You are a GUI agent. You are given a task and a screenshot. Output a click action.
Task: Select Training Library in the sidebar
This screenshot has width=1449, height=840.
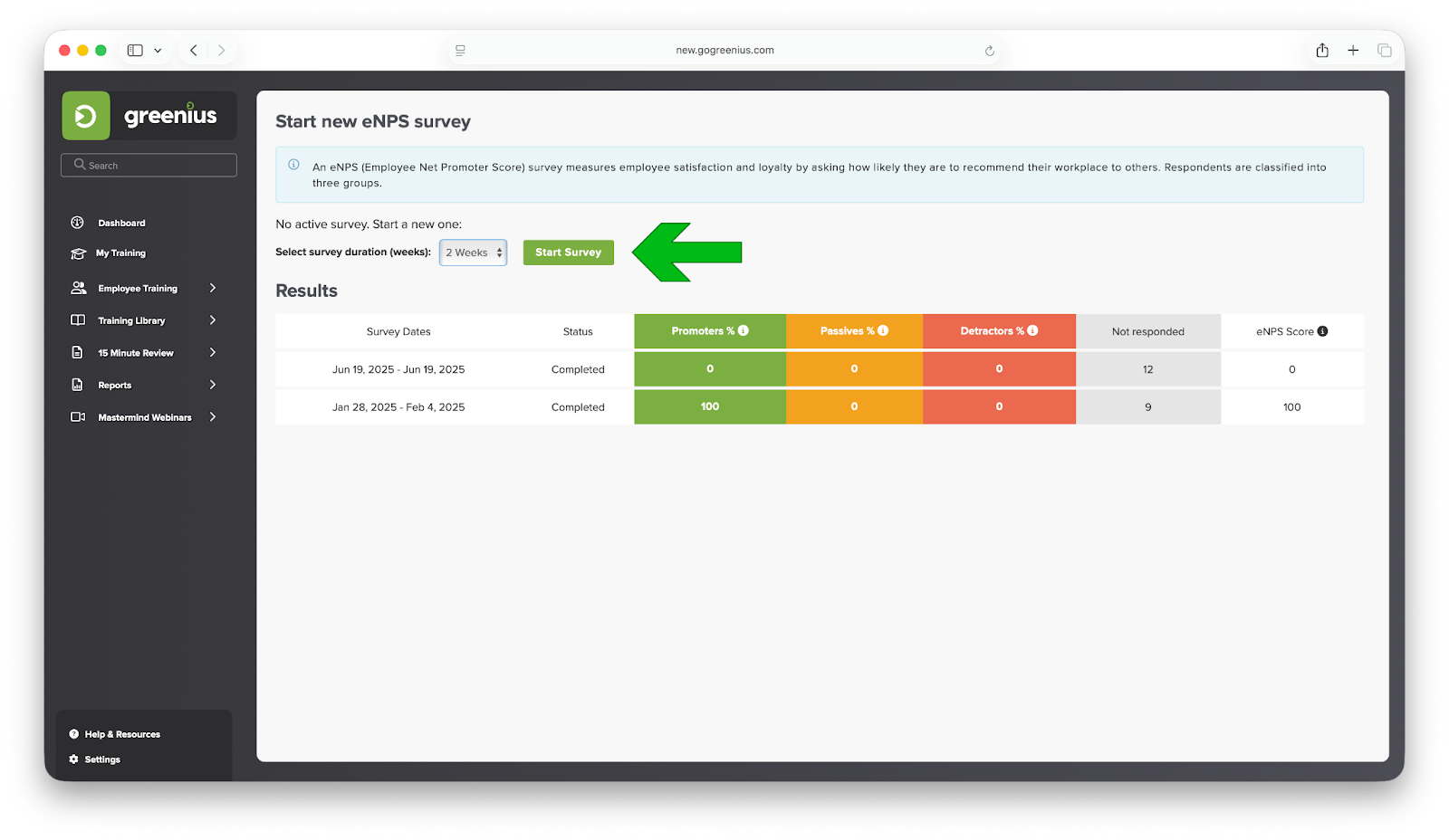pos(131,320)
